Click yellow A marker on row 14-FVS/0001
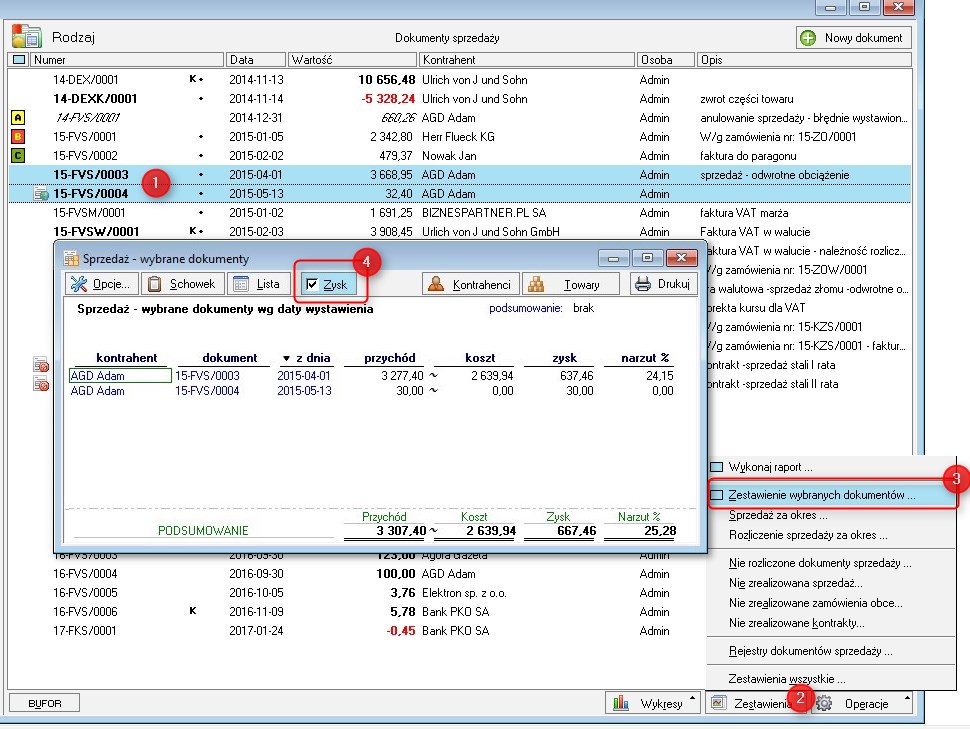Screen dimensions: 970x729 [17, 118]
